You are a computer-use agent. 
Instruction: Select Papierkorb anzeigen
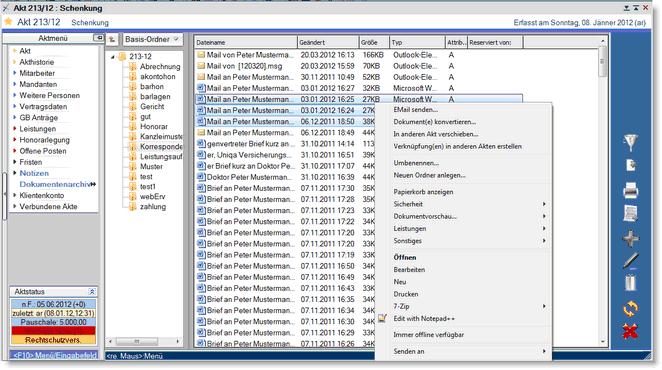[423, 192]
